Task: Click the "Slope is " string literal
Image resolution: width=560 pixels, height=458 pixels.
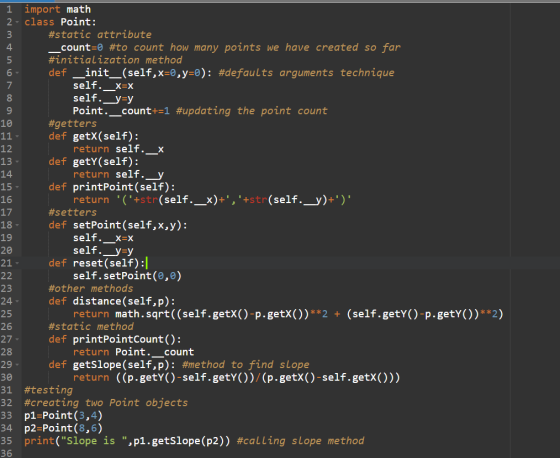Action: [x=94, y=441]
